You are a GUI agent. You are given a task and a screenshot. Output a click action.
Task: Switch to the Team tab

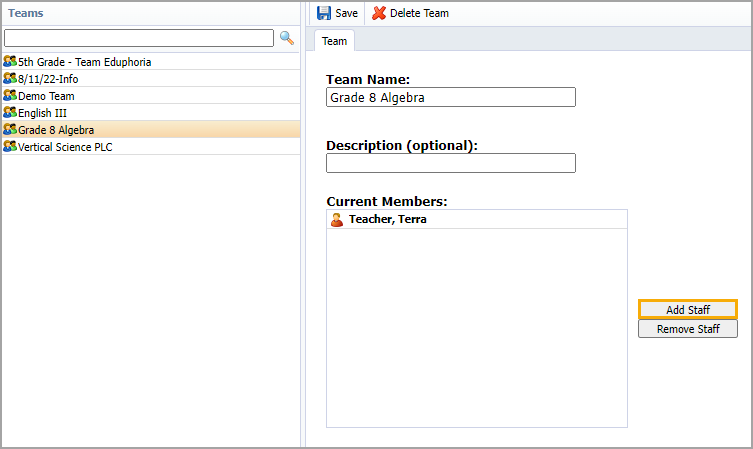pyautogui.click(x=334, y=41)
